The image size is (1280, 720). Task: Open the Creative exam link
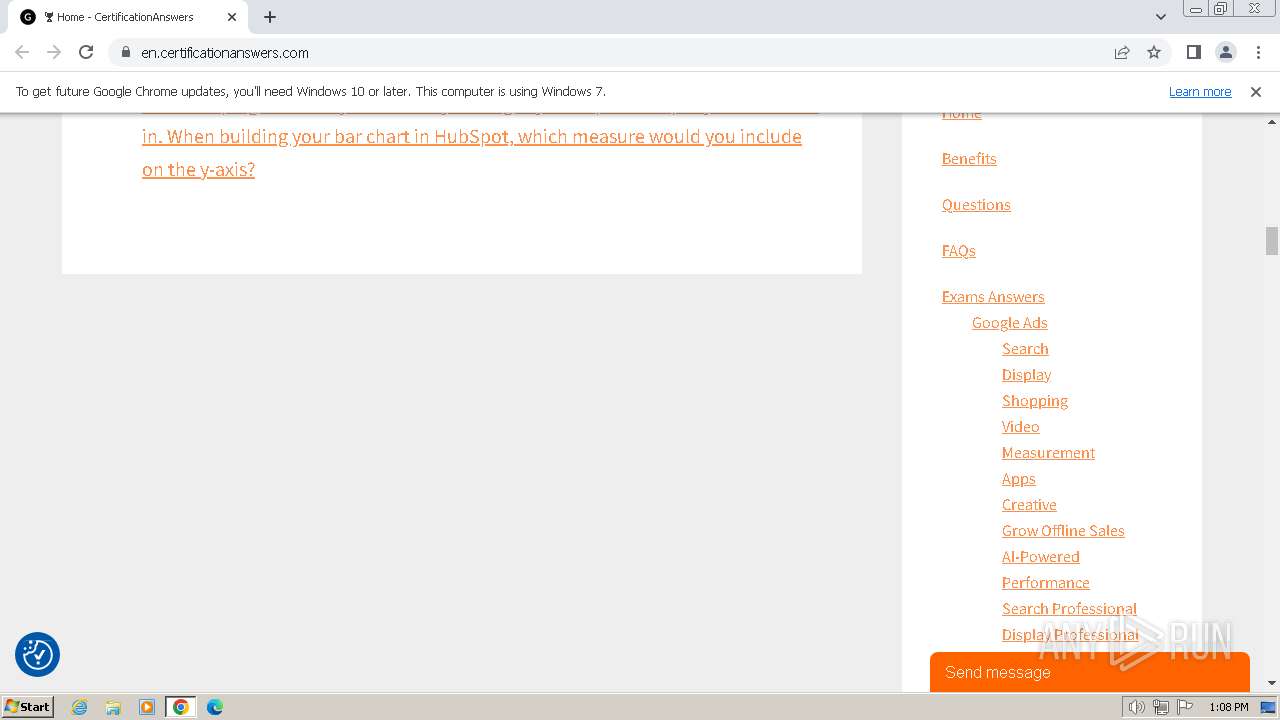(1029, 504)
